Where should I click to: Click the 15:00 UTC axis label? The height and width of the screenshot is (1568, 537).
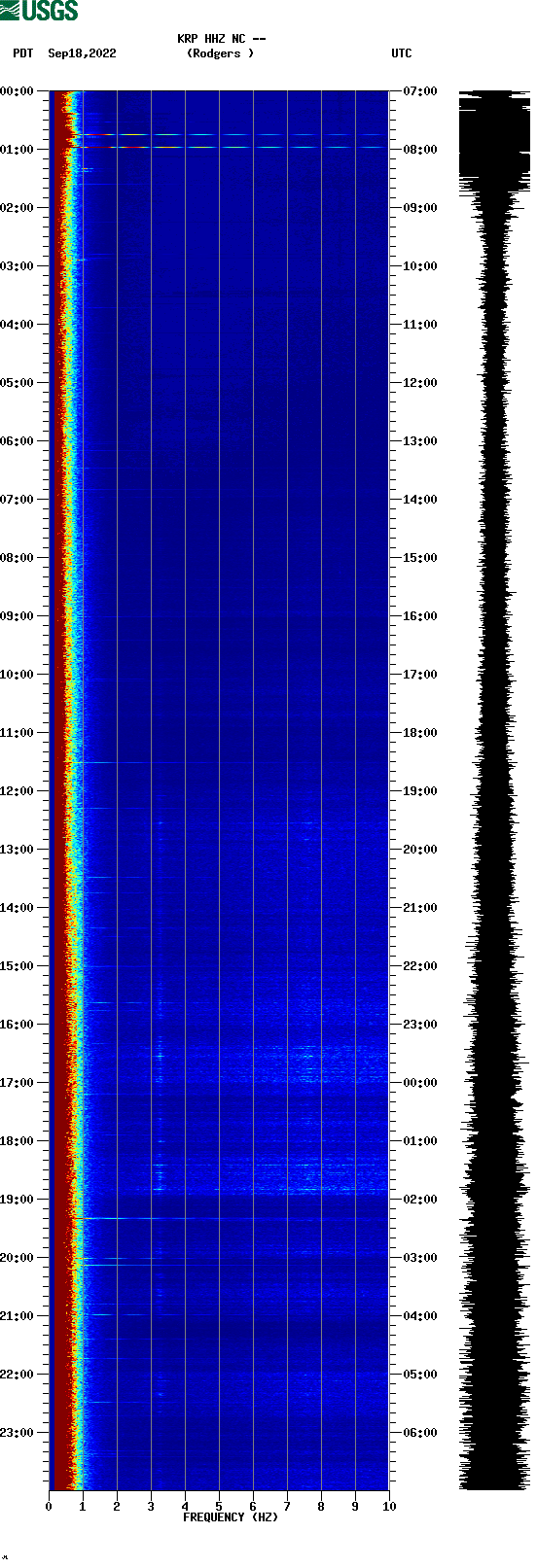click(420, 558)
